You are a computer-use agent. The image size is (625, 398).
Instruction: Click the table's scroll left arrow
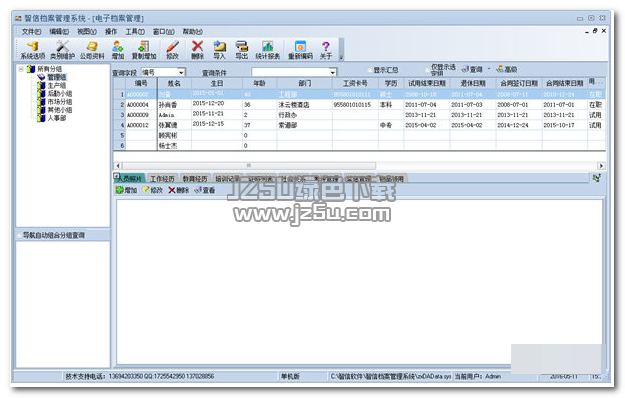click(118, 165)
